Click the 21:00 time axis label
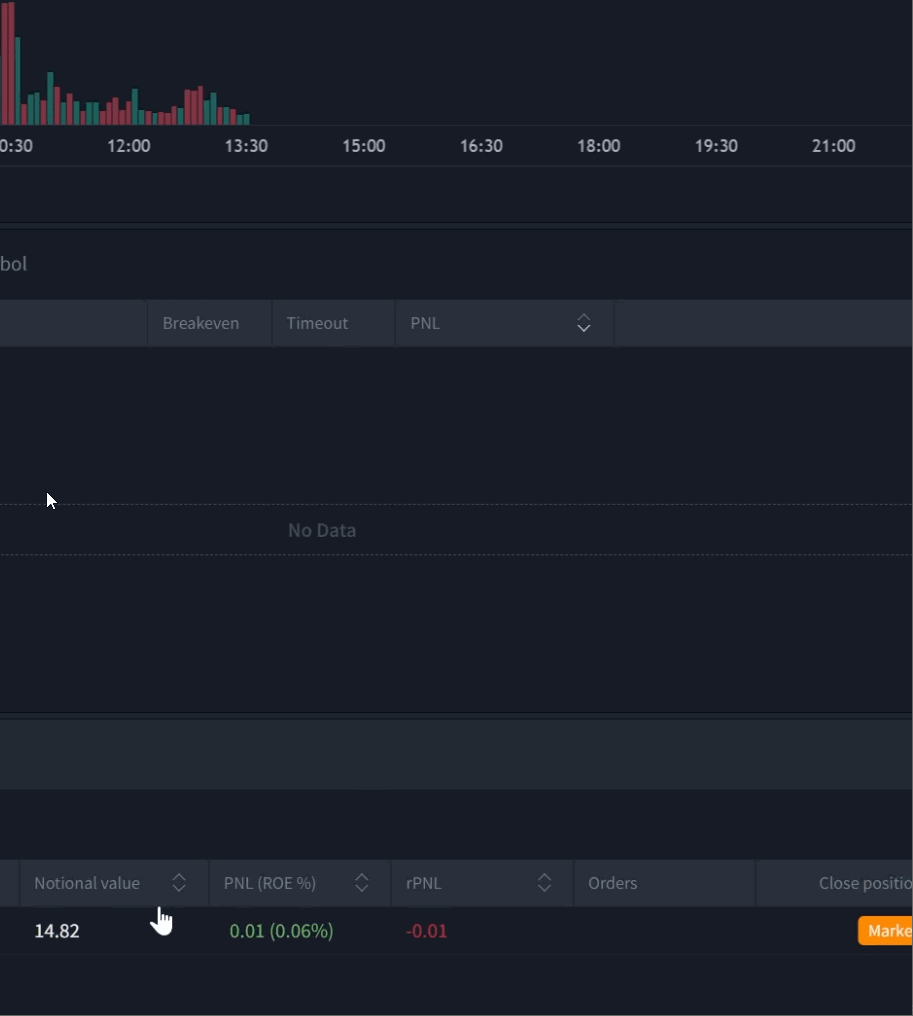The image size is (913, 1016). pos(833,146)
